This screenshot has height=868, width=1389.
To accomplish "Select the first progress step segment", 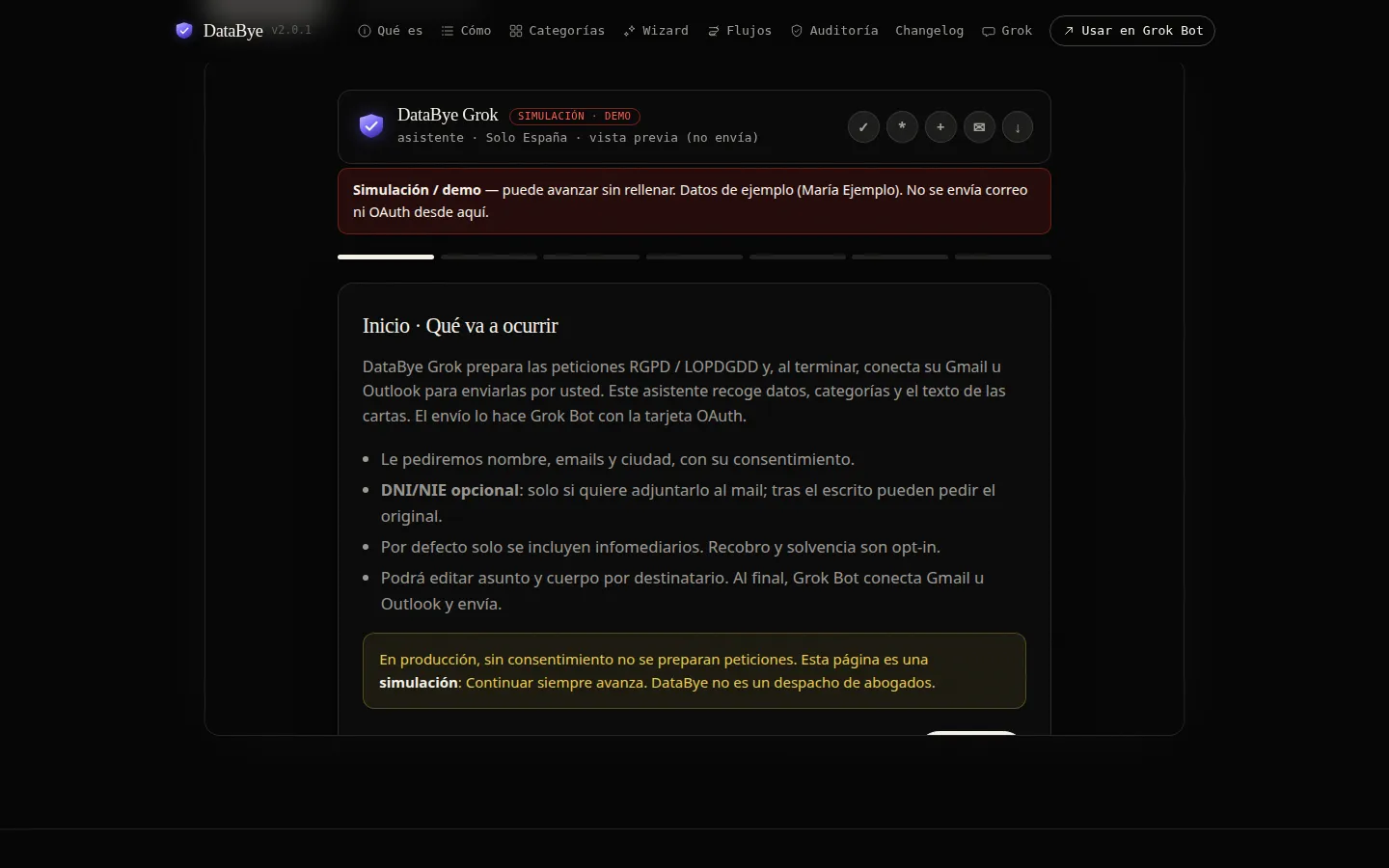I will click(386, 257).
